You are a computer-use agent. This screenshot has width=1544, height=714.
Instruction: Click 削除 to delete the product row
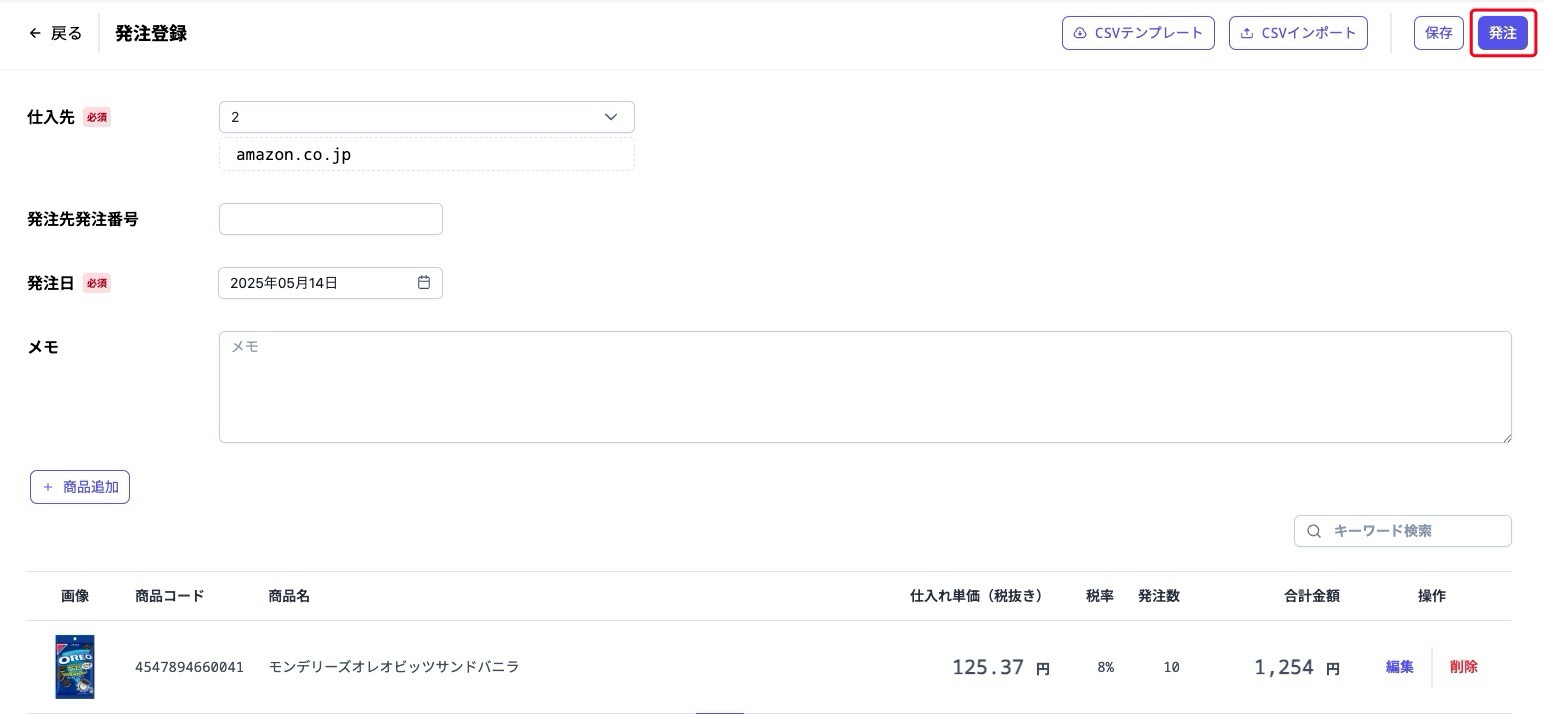tap(1463, 666)
